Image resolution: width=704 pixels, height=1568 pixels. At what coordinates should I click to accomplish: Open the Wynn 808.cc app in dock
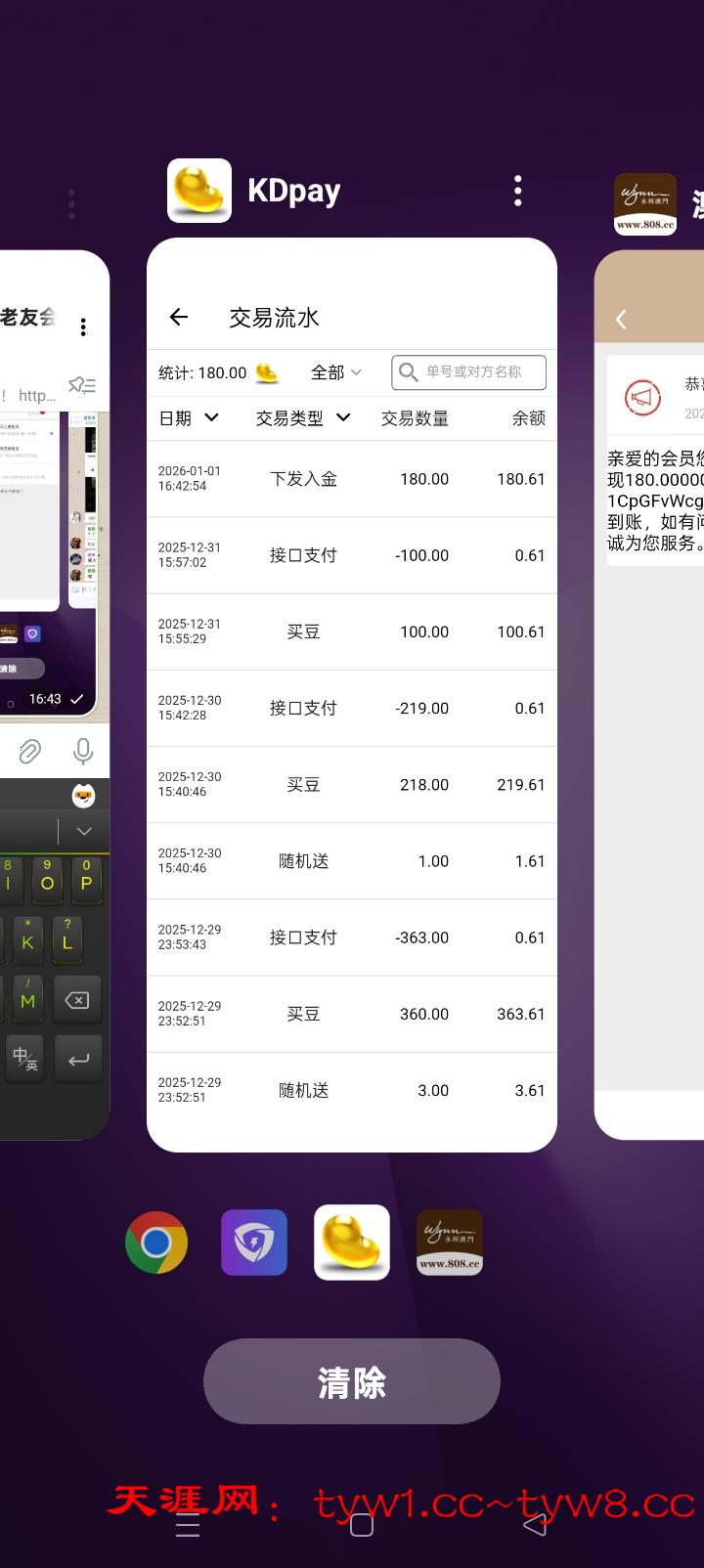click(450, 1242)
